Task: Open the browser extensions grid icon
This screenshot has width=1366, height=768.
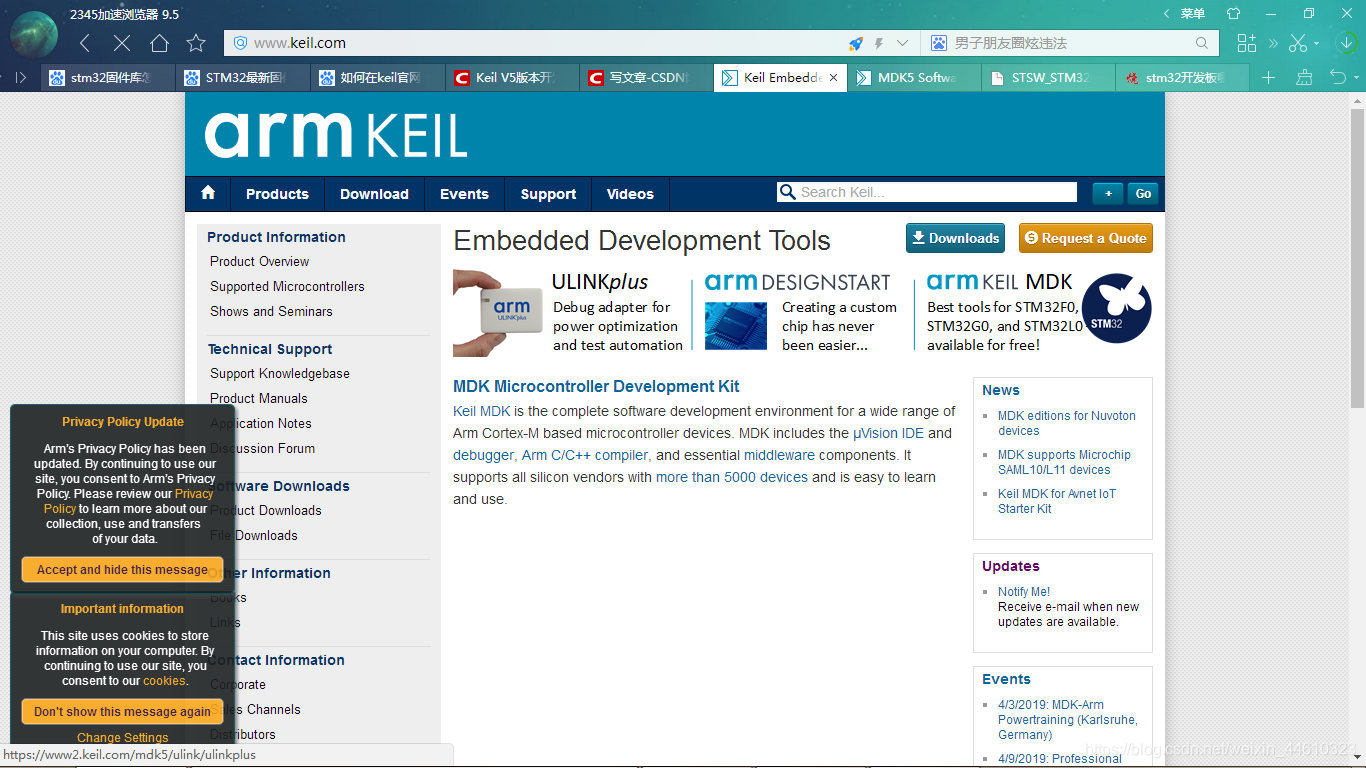Action: [x=1246, y=43]
